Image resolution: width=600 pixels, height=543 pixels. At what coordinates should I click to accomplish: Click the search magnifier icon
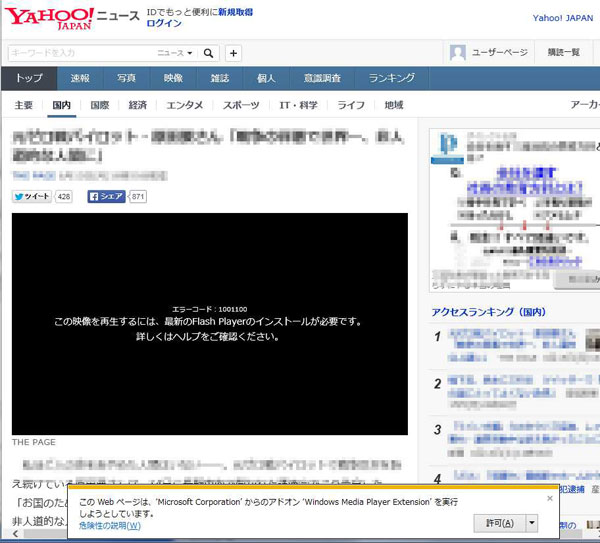[209, 53]
